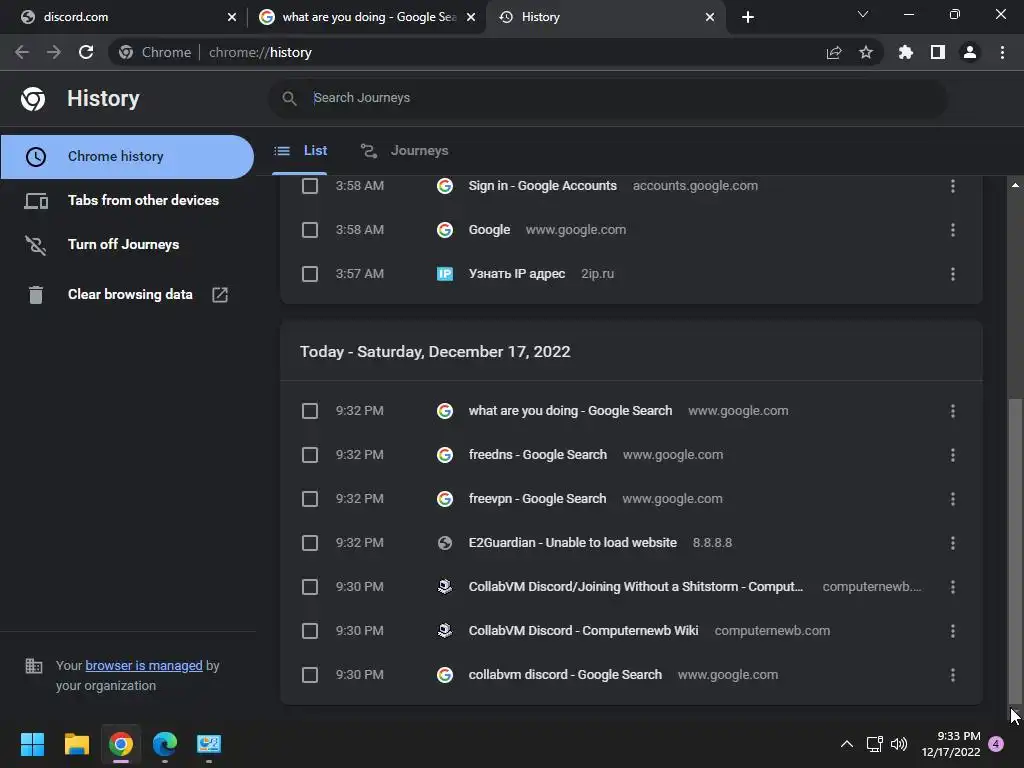This screenshot has width=1024, height=768.
Task: Open the E2Guardian - Unable to load website entry
Action: click(x=572, y=543)
